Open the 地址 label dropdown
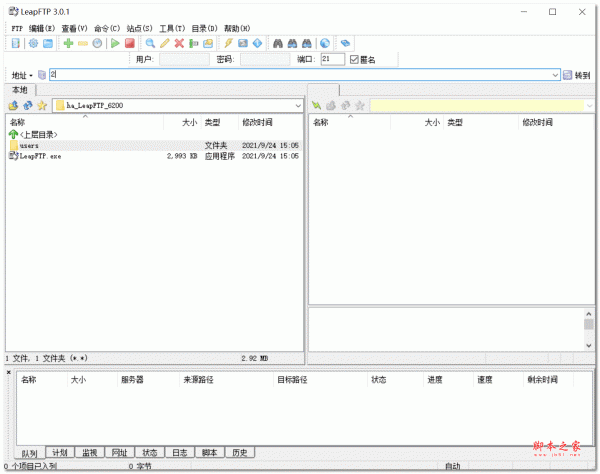 (x=22, y=75)
